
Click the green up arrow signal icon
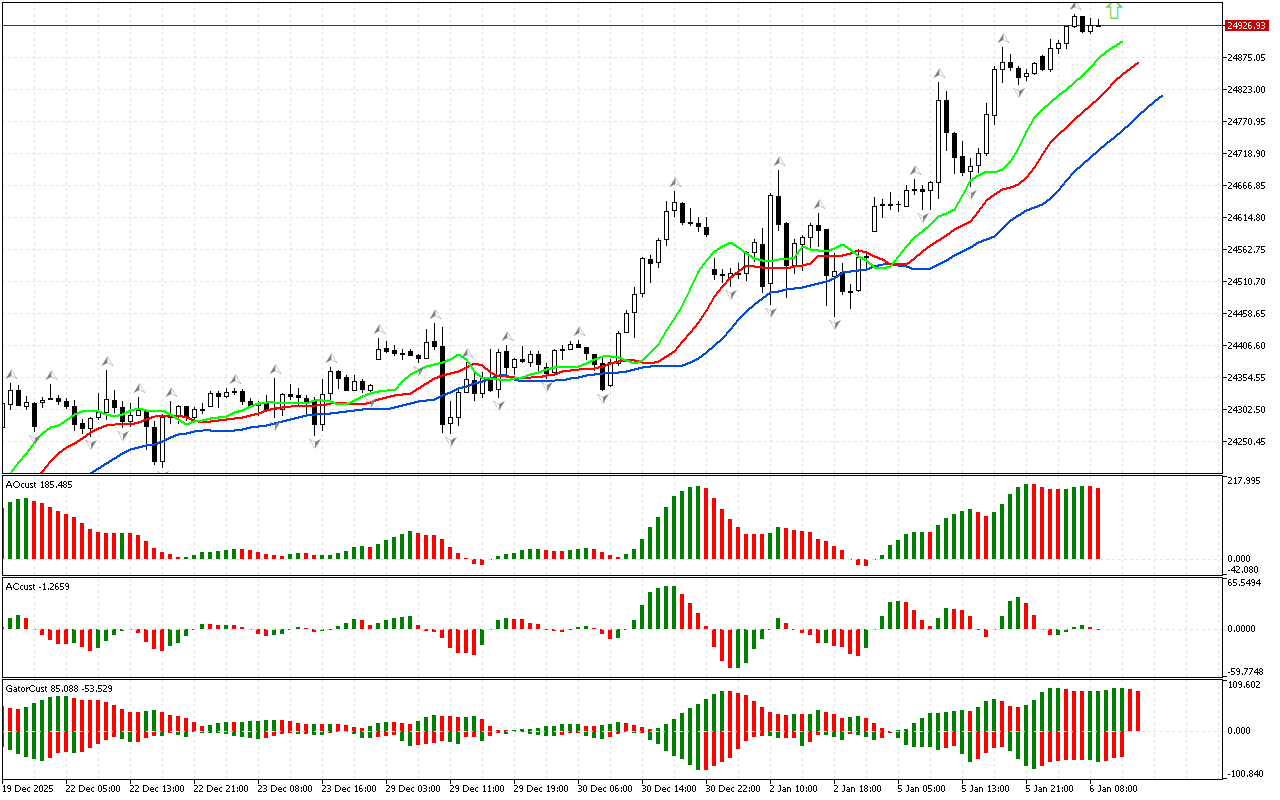1115,11
